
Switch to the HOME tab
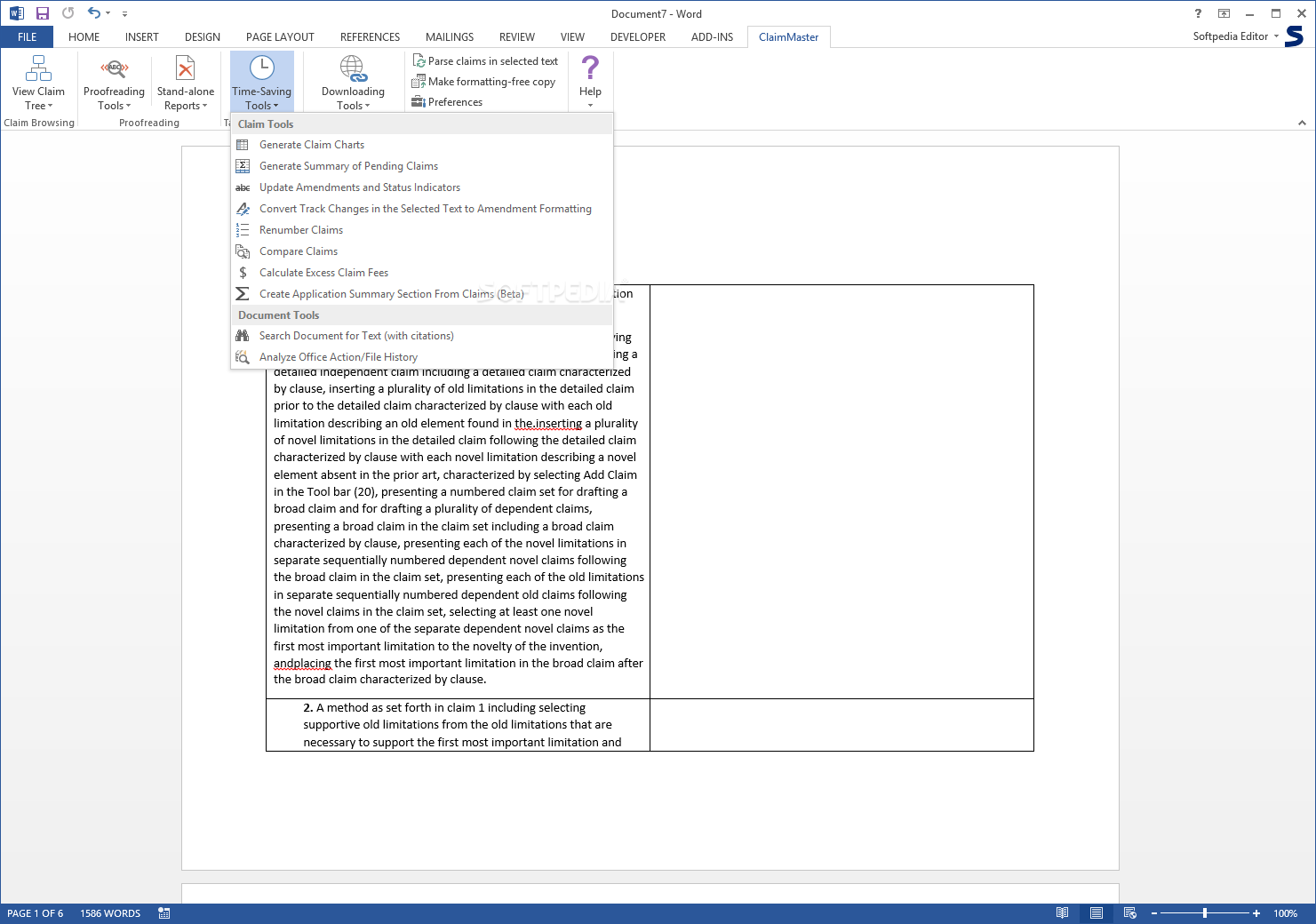84,37
